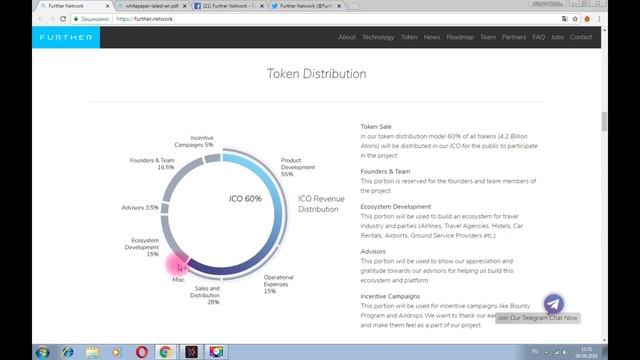Click the ICO Revenue Distribution label
640x360 pixels.
click(321, 204)
